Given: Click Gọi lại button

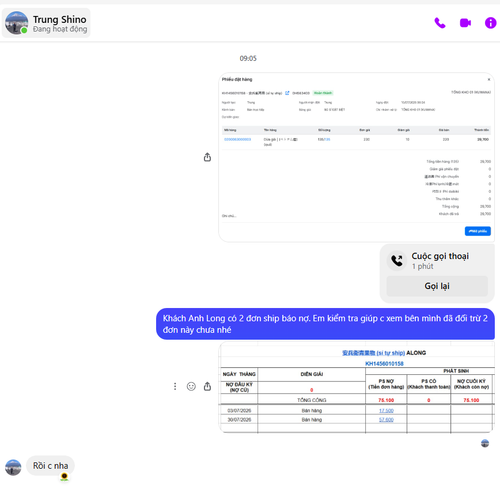Looking at the screenshot, I should pyautogui.click(x=437, y=286).
